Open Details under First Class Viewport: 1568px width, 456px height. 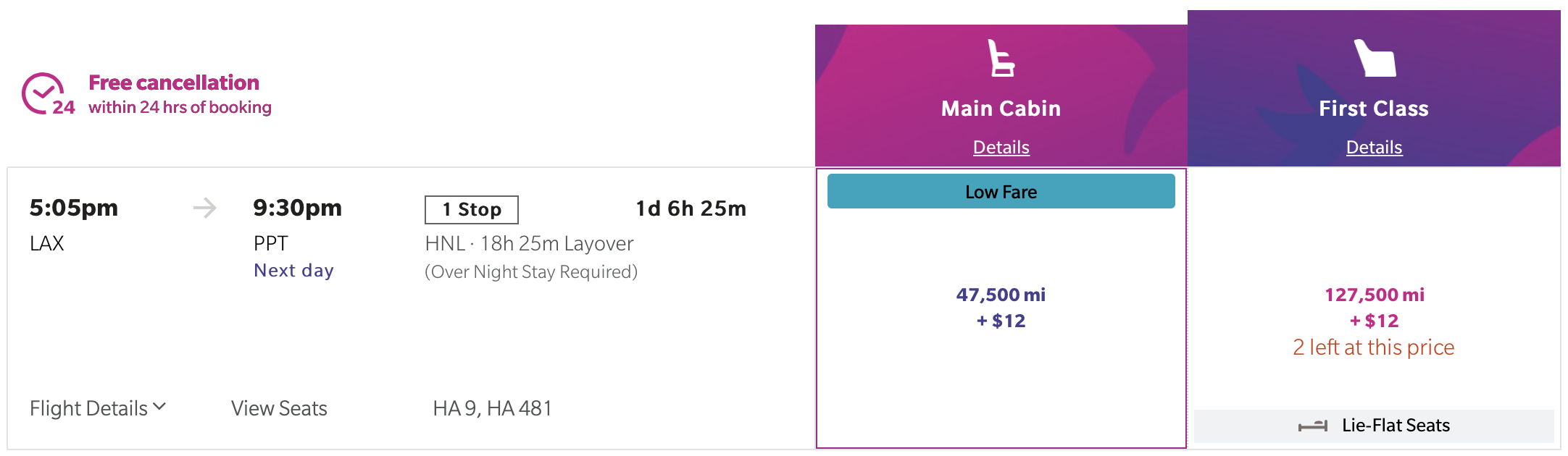point(1374,147)
